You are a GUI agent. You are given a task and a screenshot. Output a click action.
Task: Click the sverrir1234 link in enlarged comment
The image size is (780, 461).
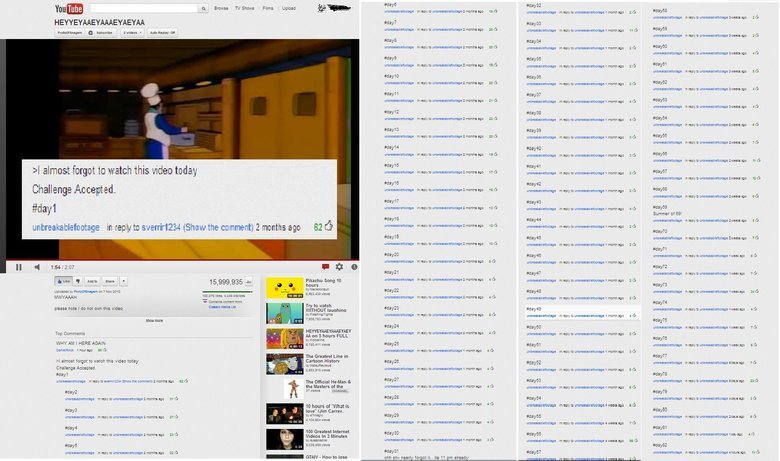click(161, 227)
